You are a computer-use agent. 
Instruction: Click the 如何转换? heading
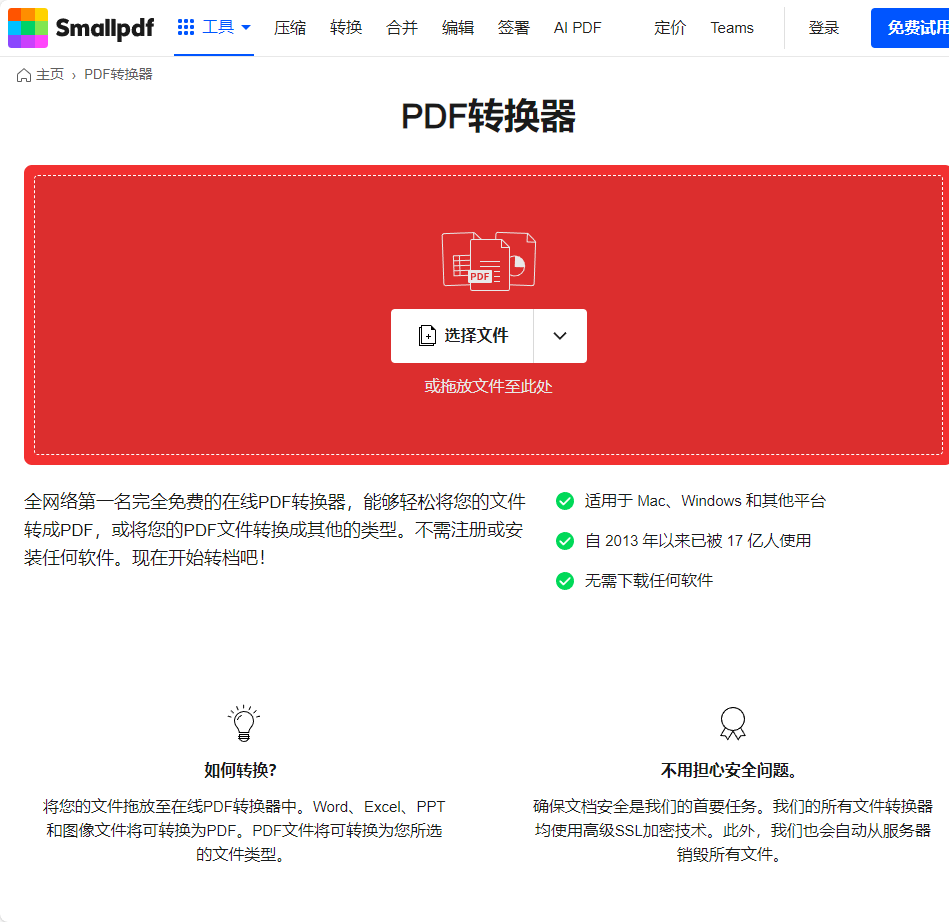coord(240,770)
